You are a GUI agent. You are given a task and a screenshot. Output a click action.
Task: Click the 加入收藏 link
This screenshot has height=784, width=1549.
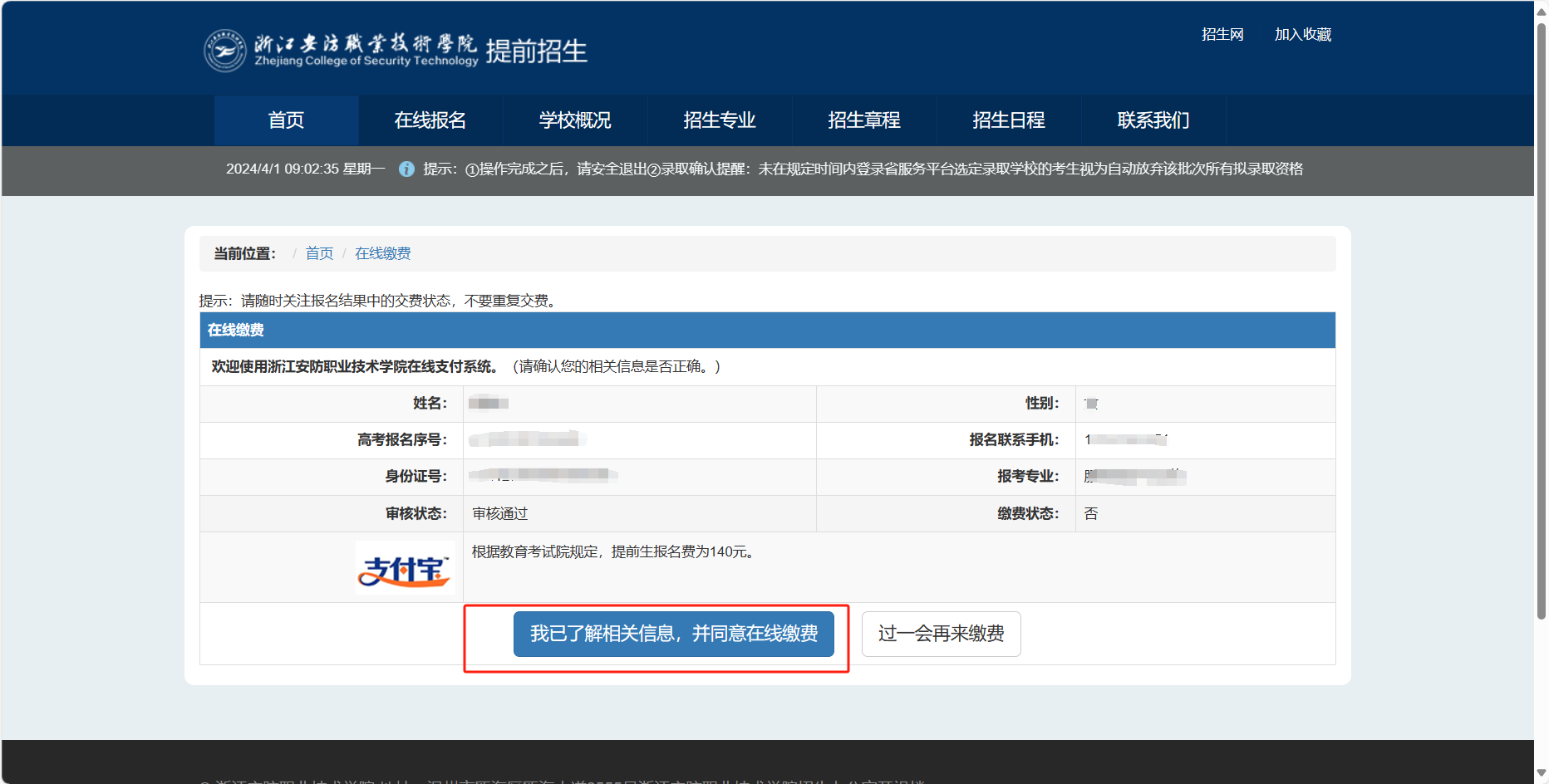[1302, 35]
